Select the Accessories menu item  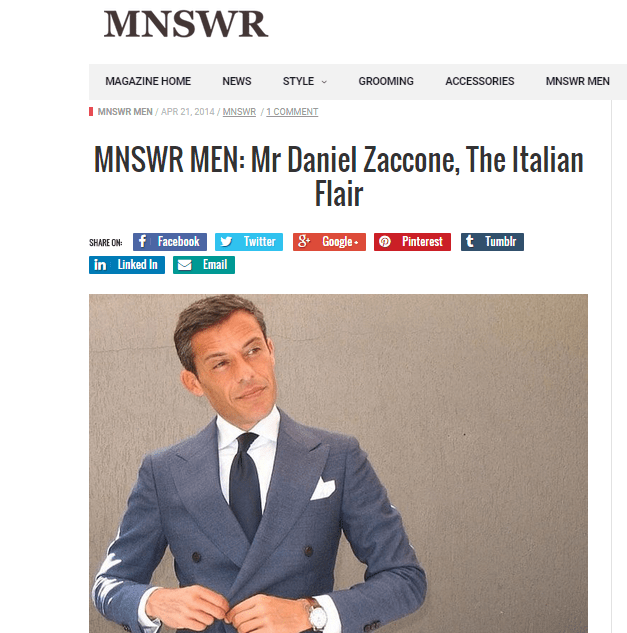click(480, 81)
